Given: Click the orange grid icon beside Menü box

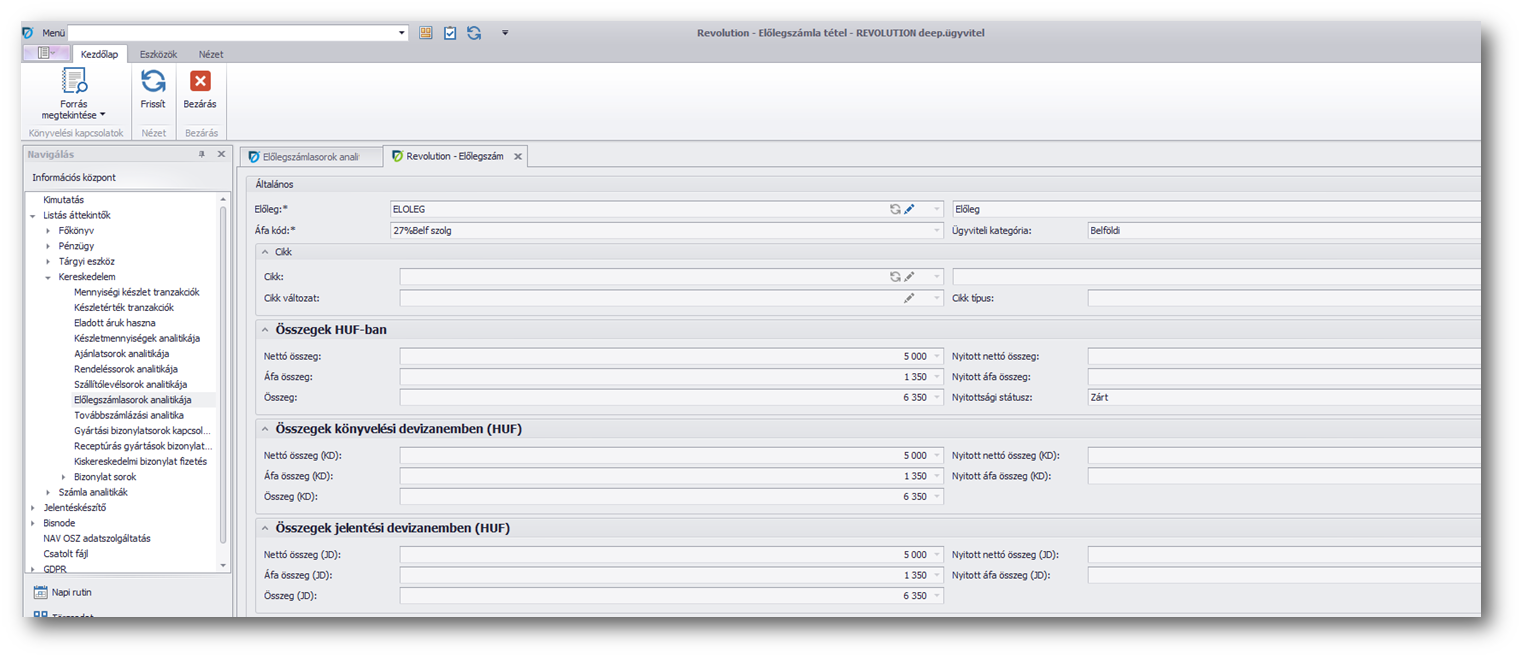Looking at the screenshot, I should (x=426, y=33).
